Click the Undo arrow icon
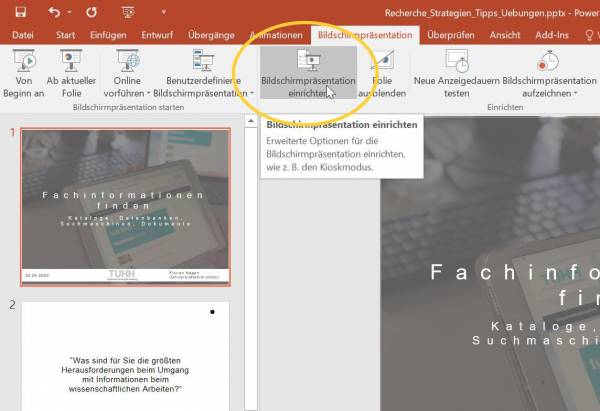 [54, 12]
